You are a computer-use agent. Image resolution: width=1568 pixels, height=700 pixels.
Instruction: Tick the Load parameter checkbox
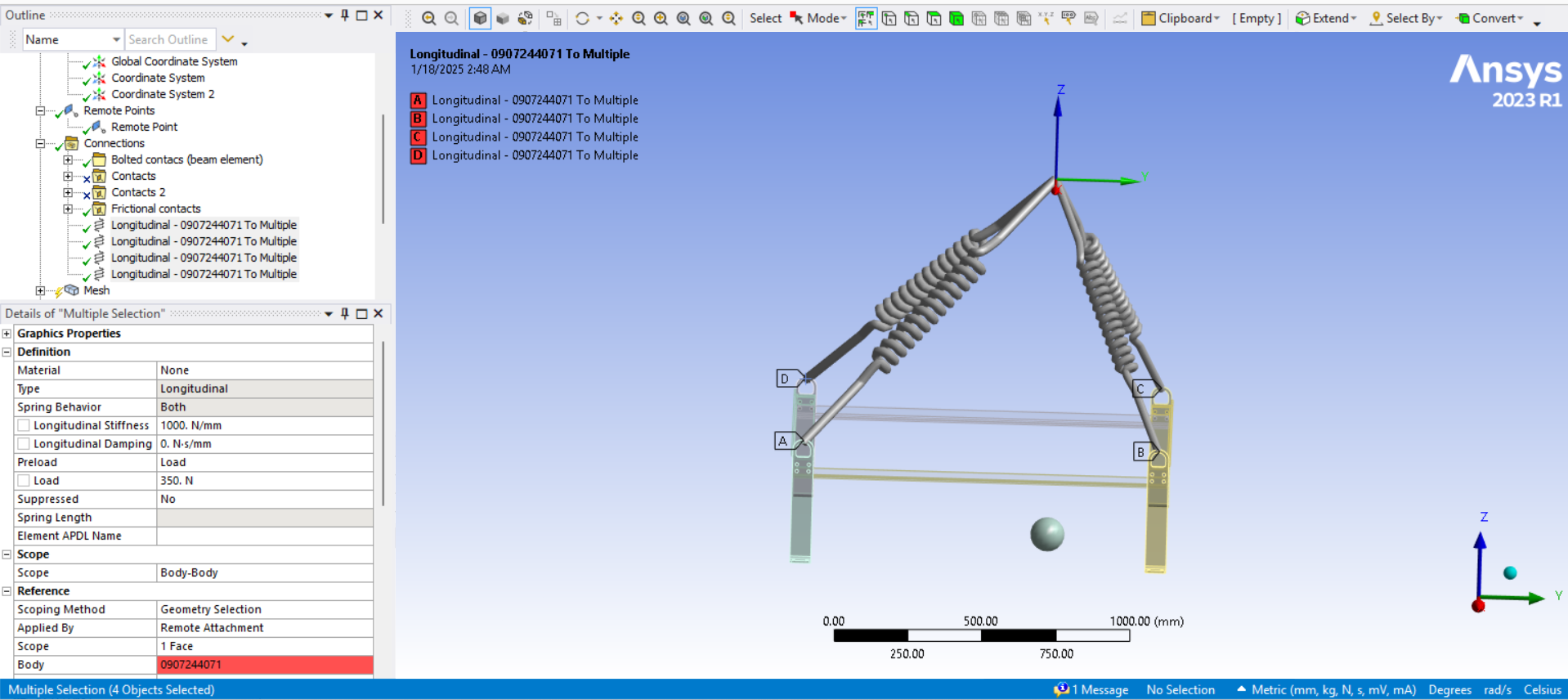tap(25, 481)
